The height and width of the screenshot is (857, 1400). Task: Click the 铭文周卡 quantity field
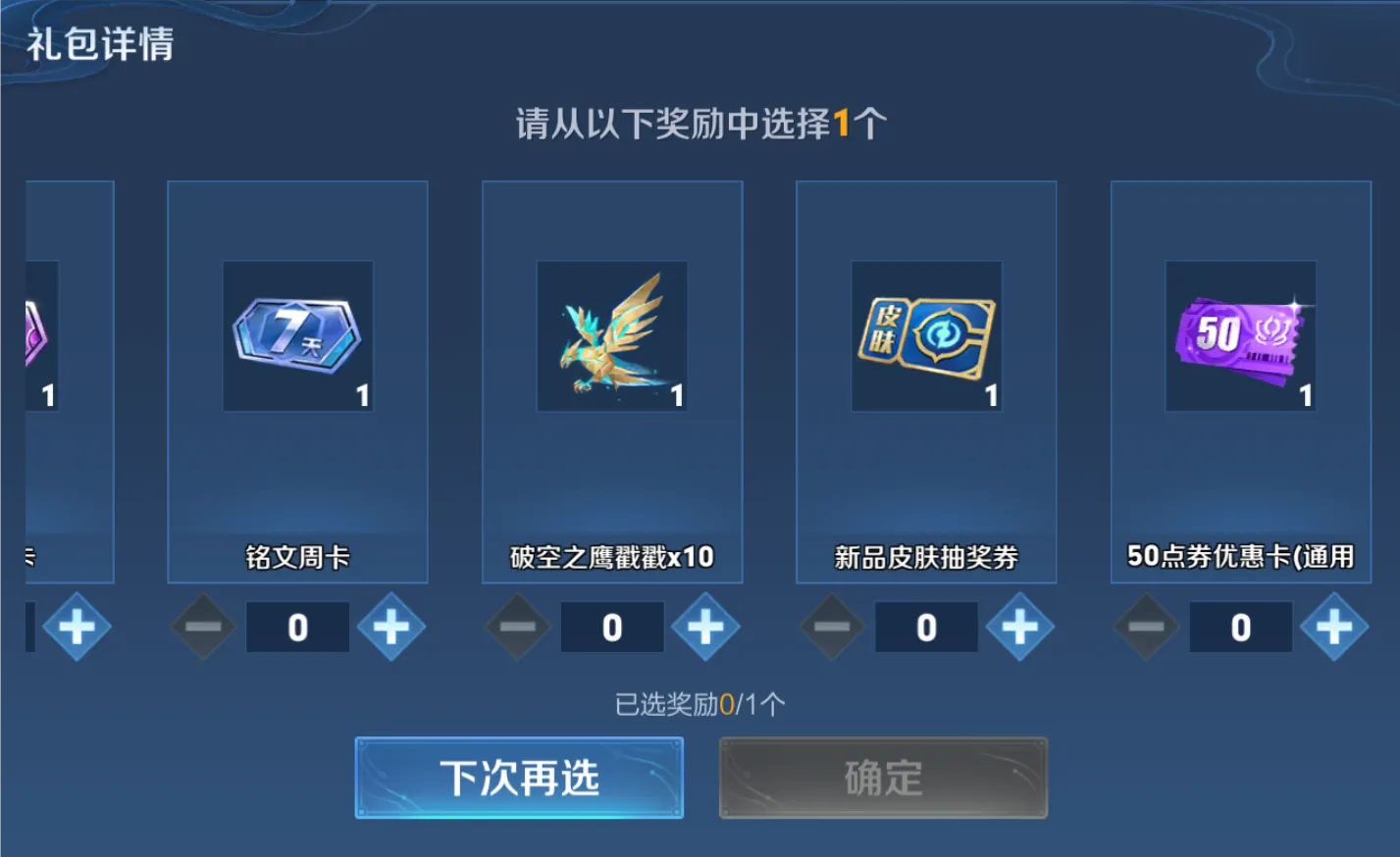pos(297,627)
